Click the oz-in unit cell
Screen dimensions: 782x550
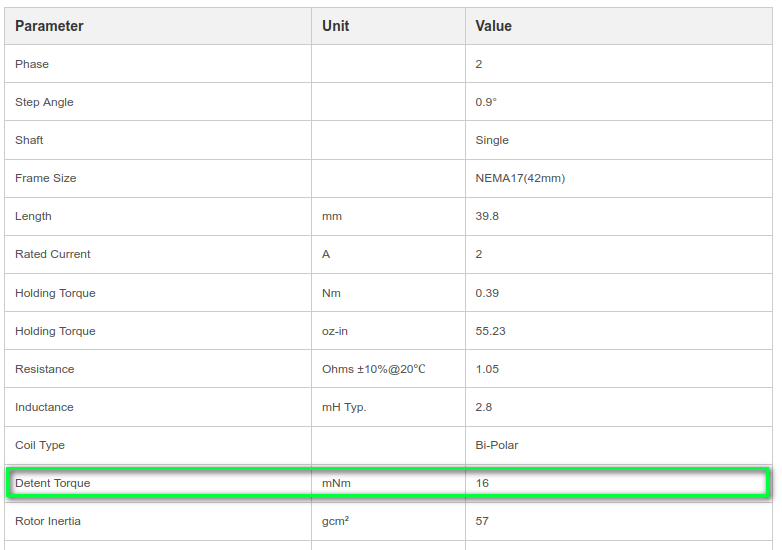[x=389, y=331]
